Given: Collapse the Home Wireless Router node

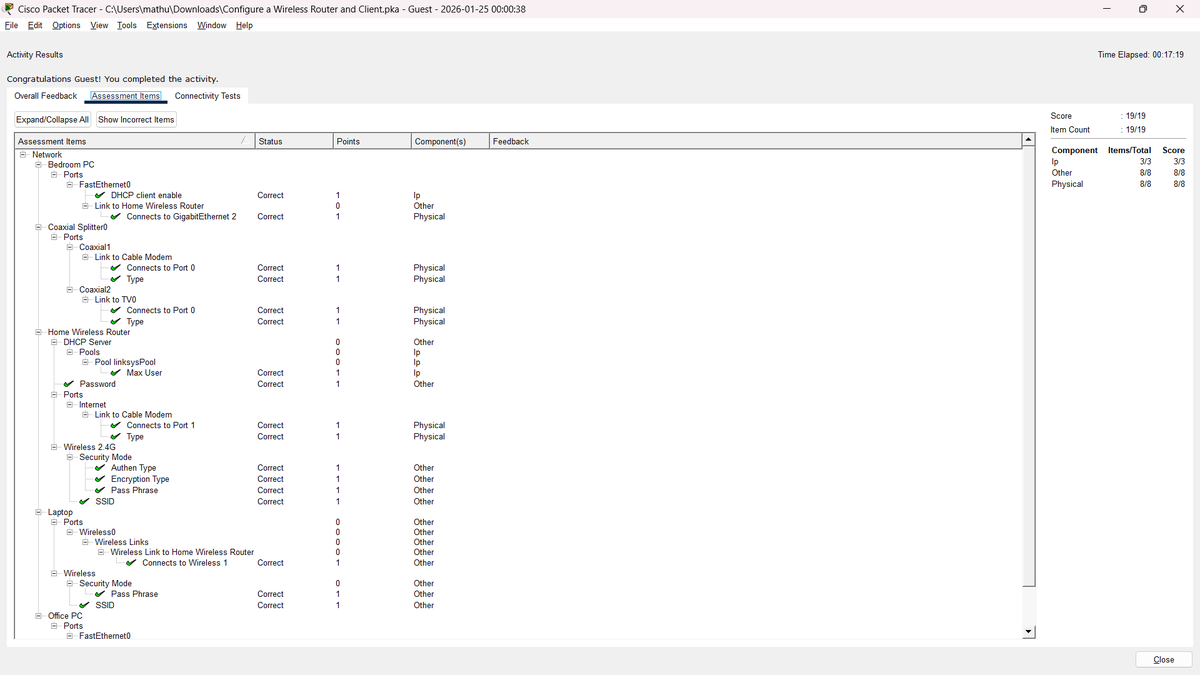Looking at the screenshot, I should coord(39,332).
